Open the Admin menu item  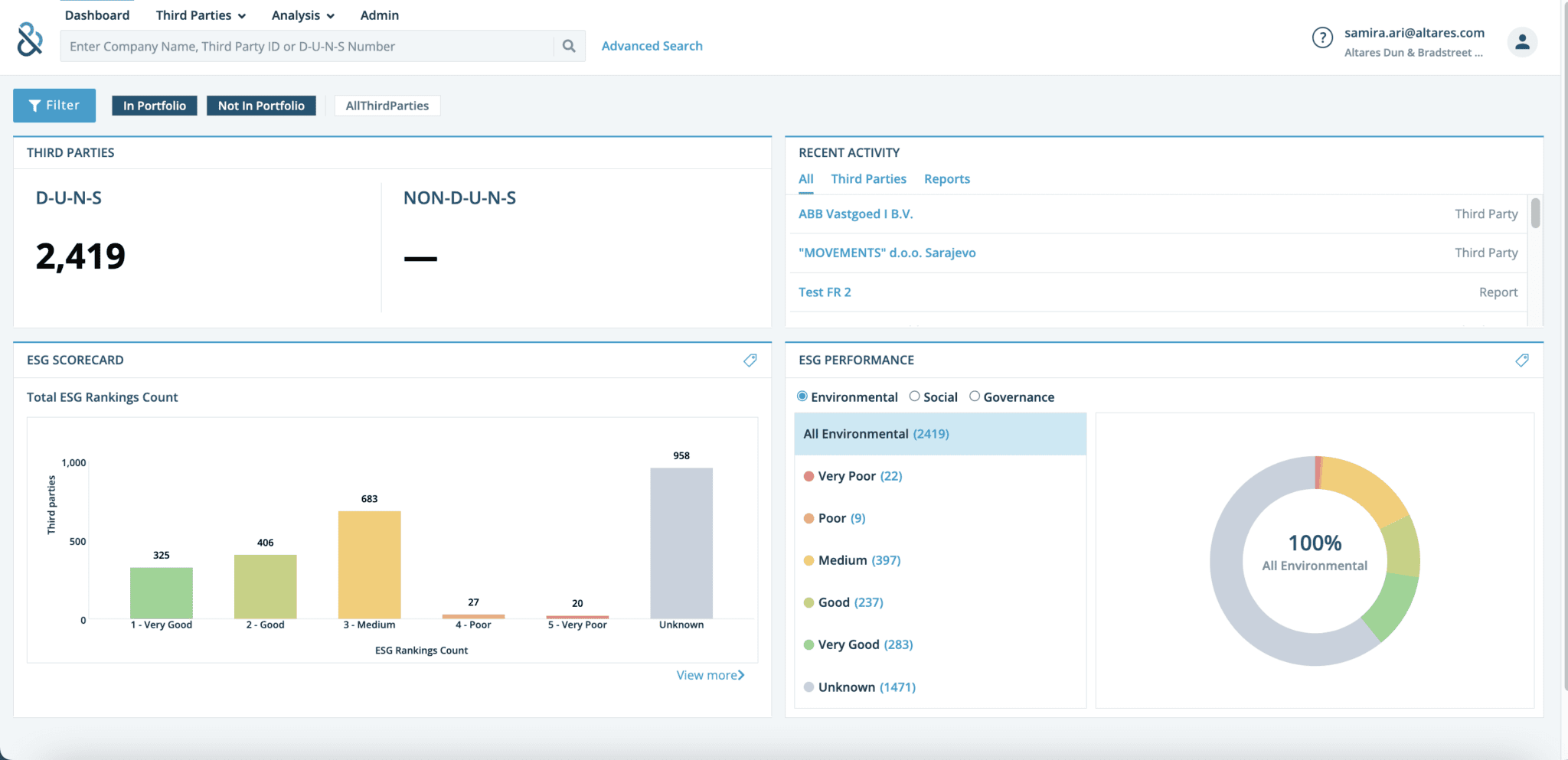point(379,15)
